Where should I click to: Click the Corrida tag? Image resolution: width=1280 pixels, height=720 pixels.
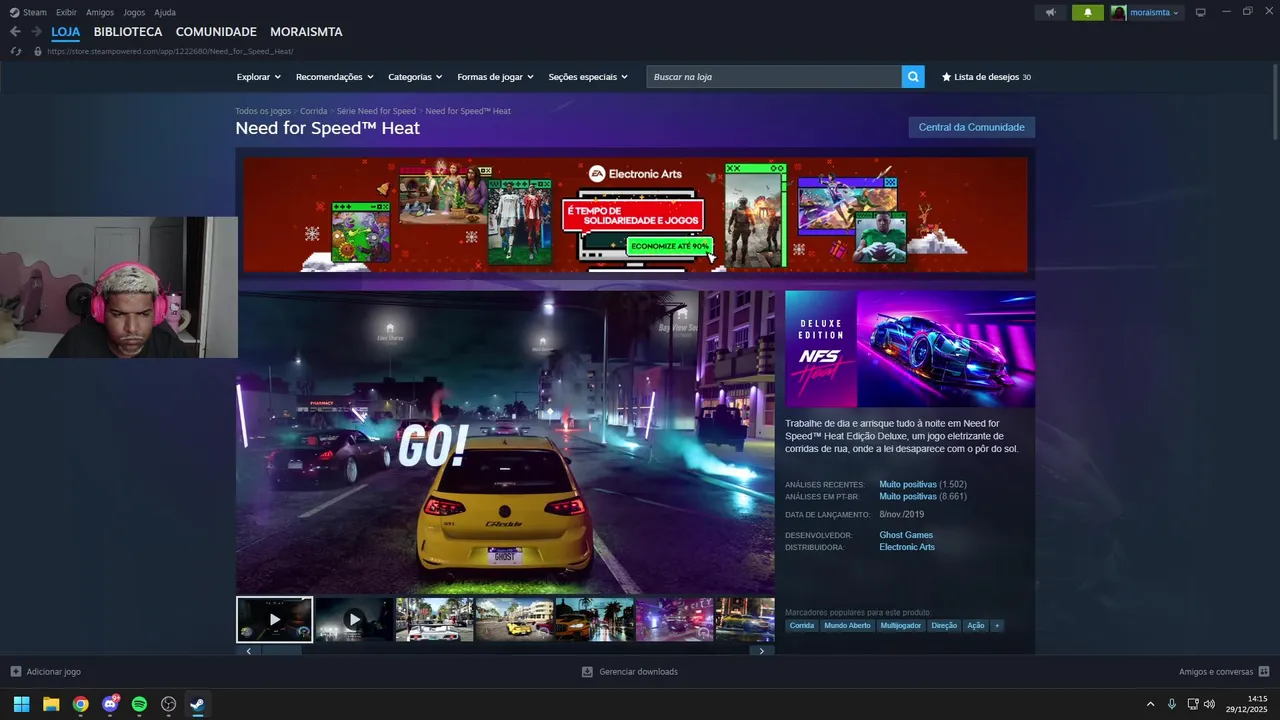pyautogui.click(x=802, y=626)
